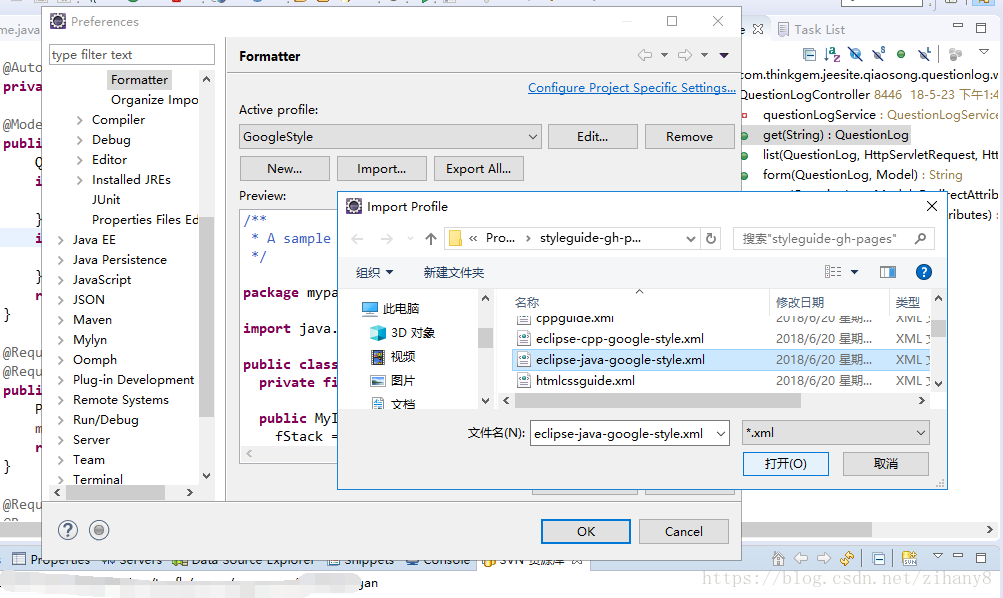The height and width of the screenshot is (598, 1003).
Task: Go back in Import Profile file dialog
Action: click(358, 239)
